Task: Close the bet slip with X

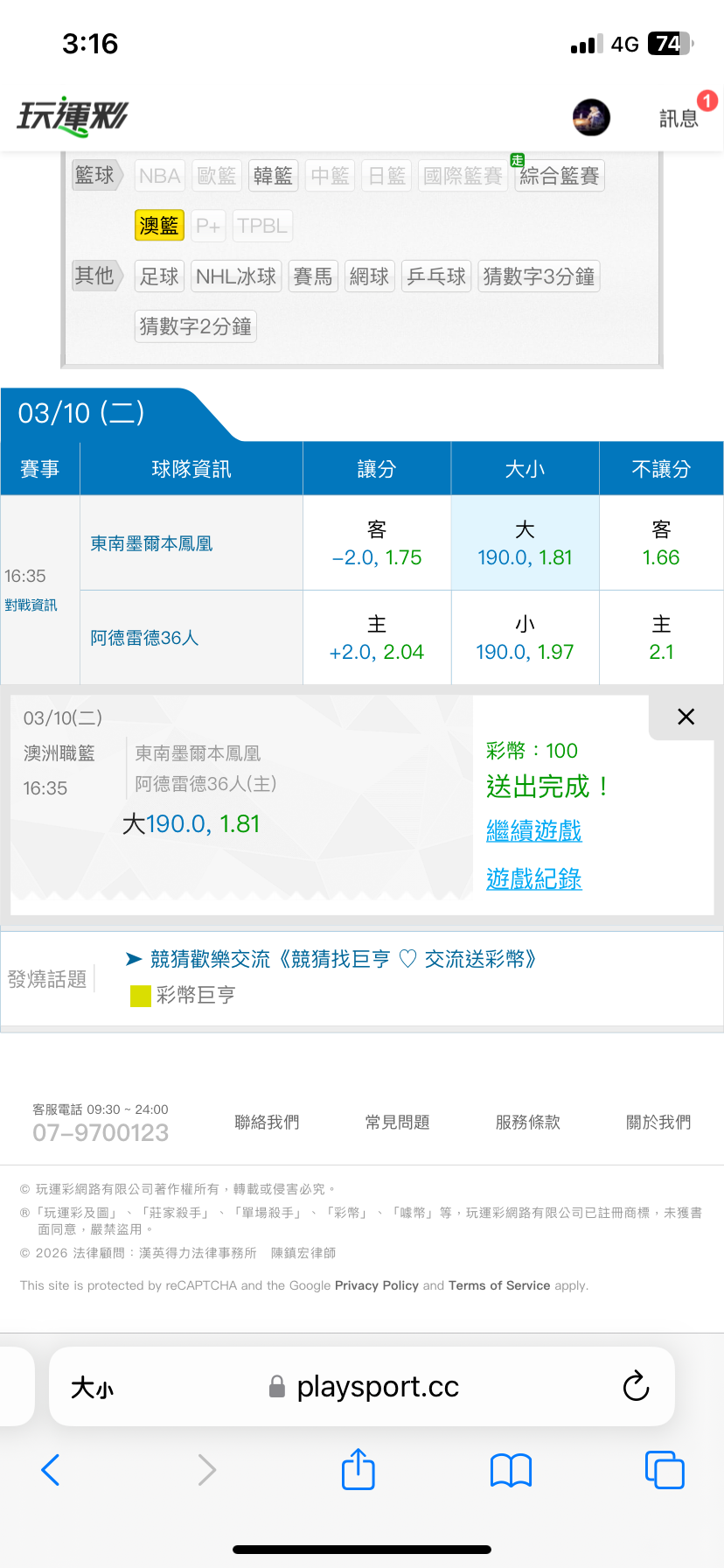Action: [x=686, y=717]
